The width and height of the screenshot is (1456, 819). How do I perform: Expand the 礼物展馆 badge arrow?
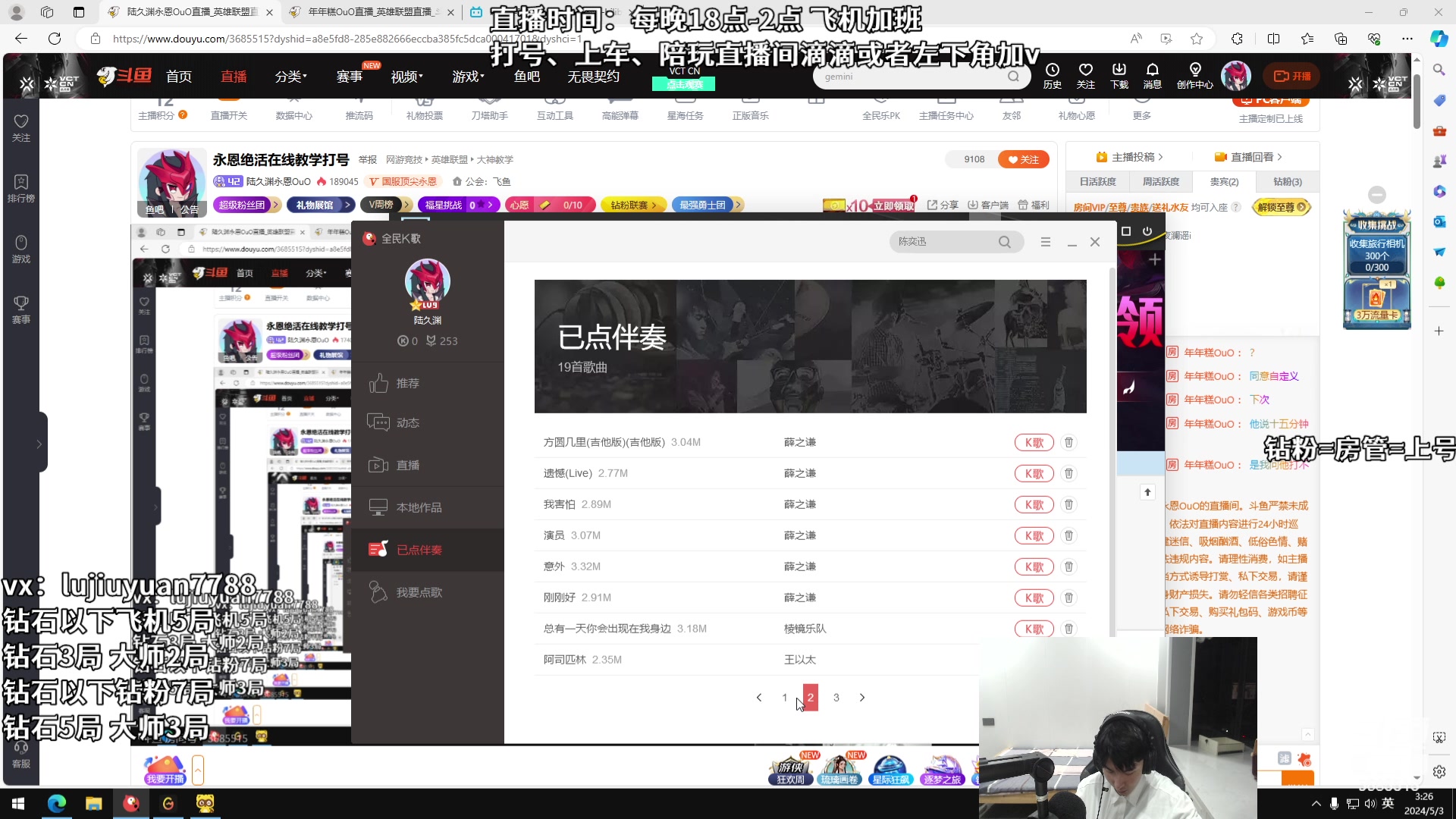click(x=348, y=205)
